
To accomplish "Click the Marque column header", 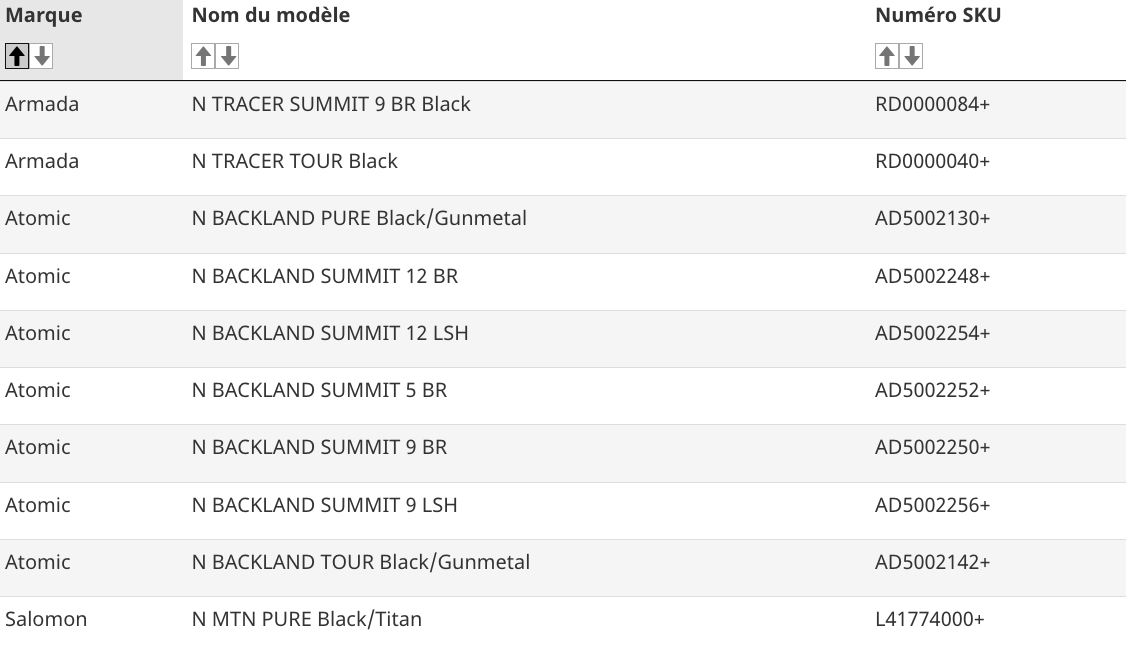I will pyautogui.click(x=44, y=15).
